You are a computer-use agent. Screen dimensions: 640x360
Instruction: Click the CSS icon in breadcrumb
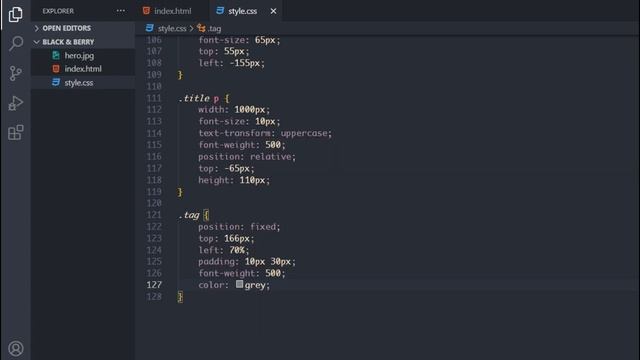149,28
